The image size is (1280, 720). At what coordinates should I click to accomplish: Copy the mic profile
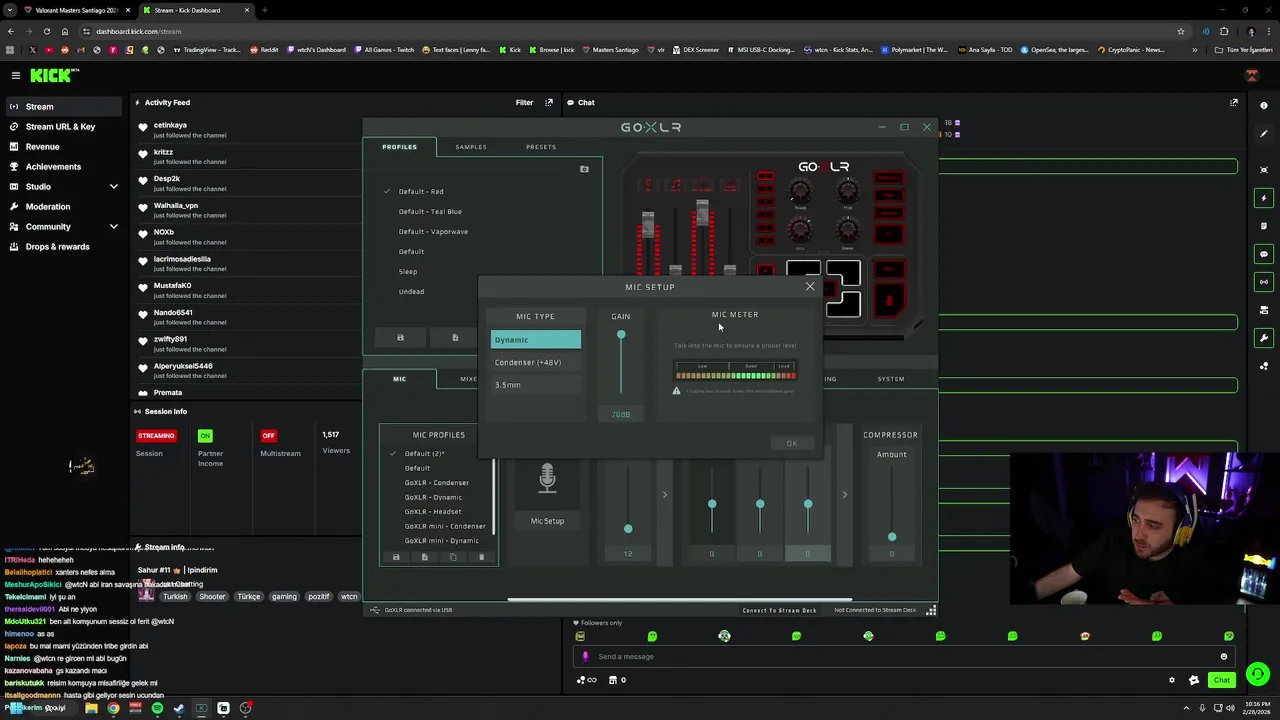point(453,557)
